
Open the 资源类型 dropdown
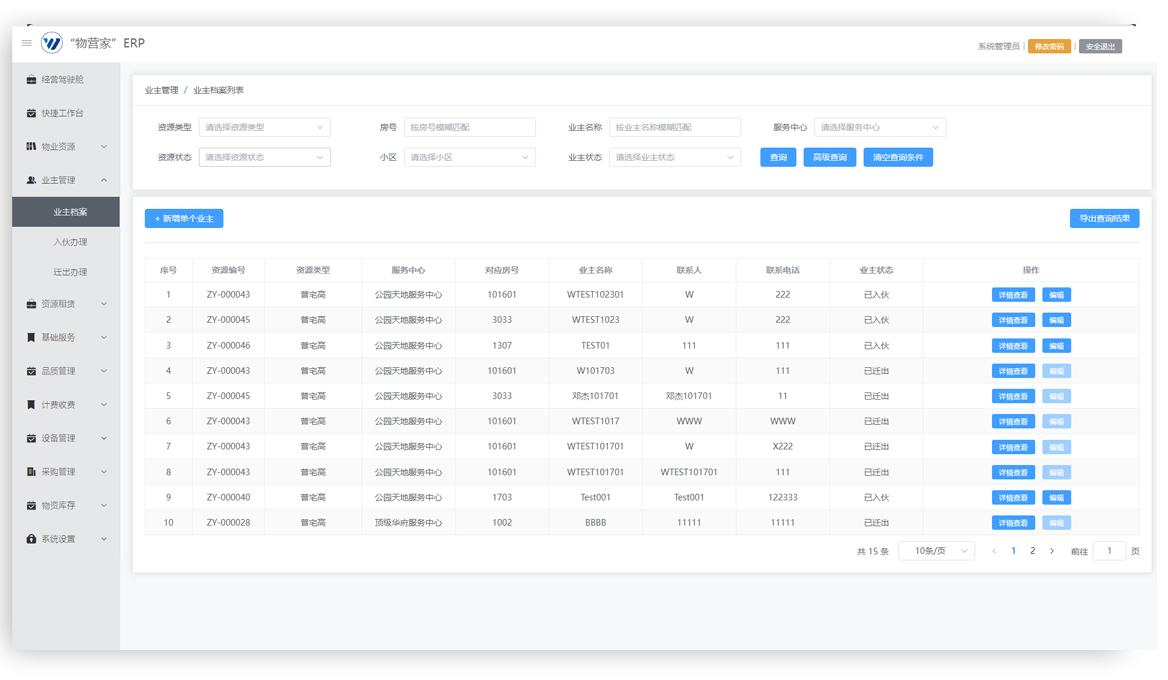(x=264, y=128)
